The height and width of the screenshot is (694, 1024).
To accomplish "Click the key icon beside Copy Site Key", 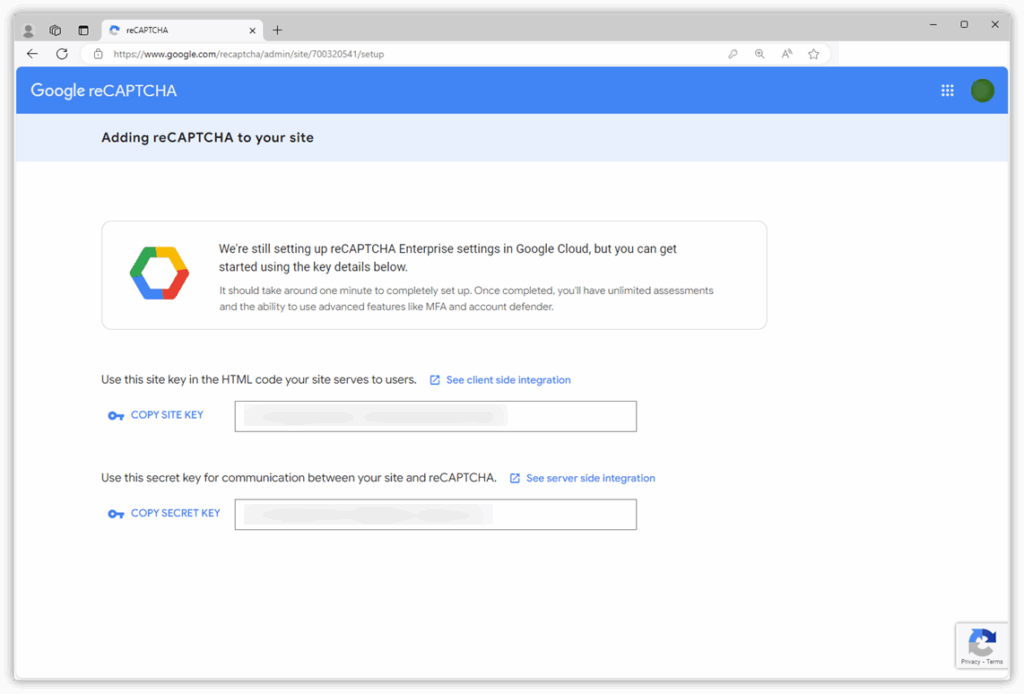I will 116,416.
